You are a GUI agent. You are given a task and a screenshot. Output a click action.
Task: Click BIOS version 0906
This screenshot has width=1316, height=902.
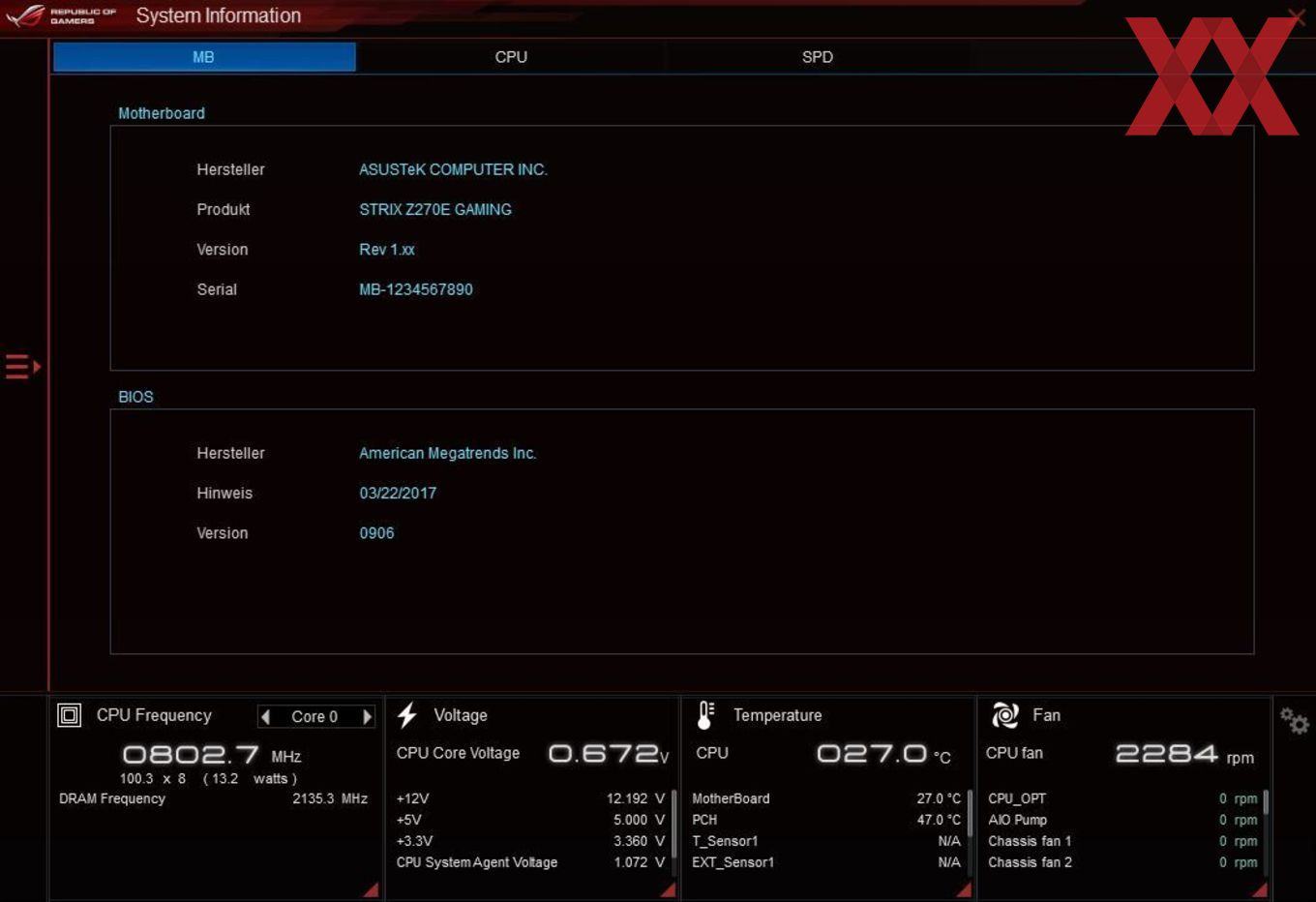click(376, 533)
